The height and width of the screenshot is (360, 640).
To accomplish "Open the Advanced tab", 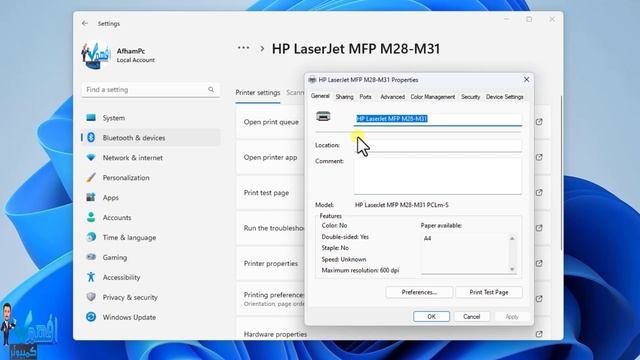I will tap(392, 97).
